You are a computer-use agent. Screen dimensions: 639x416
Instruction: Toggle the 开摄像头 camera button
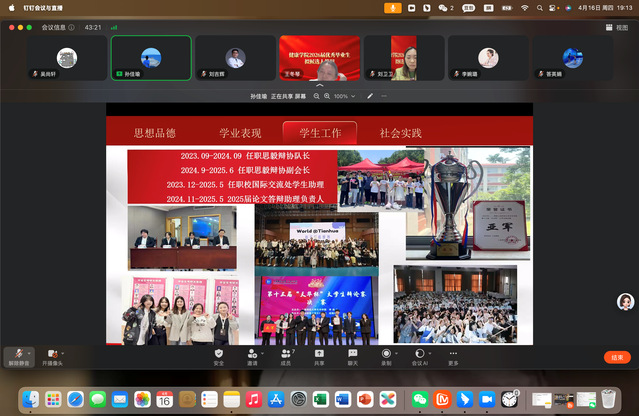pyautogui.click(x=51, y=355)
